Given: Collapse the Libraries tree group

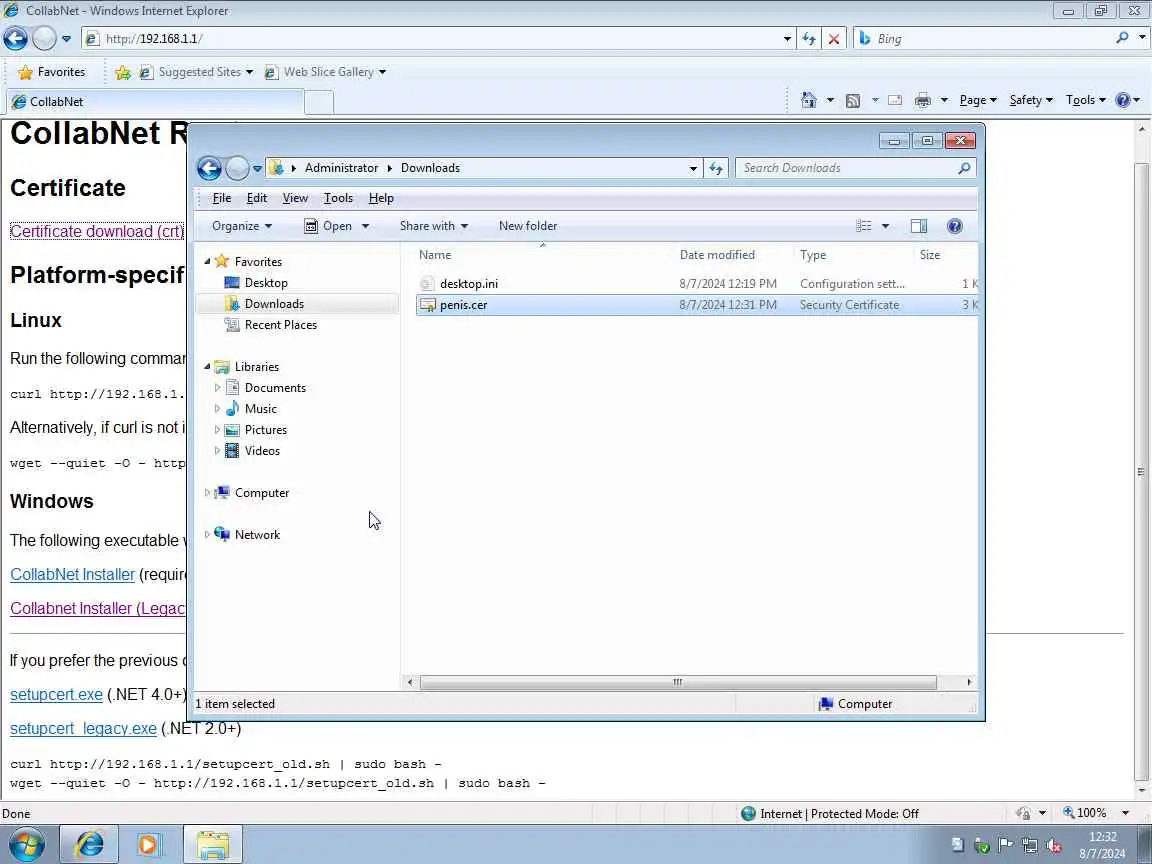Looking at the screenshot, I should coord(207,367).
